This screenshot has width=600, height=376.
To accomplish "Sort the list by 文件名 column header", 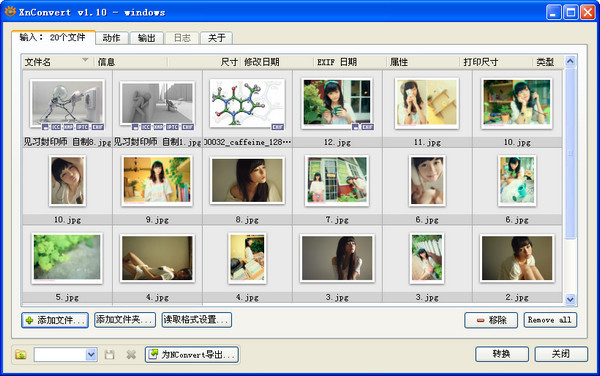I will click(x=57, y=62).
